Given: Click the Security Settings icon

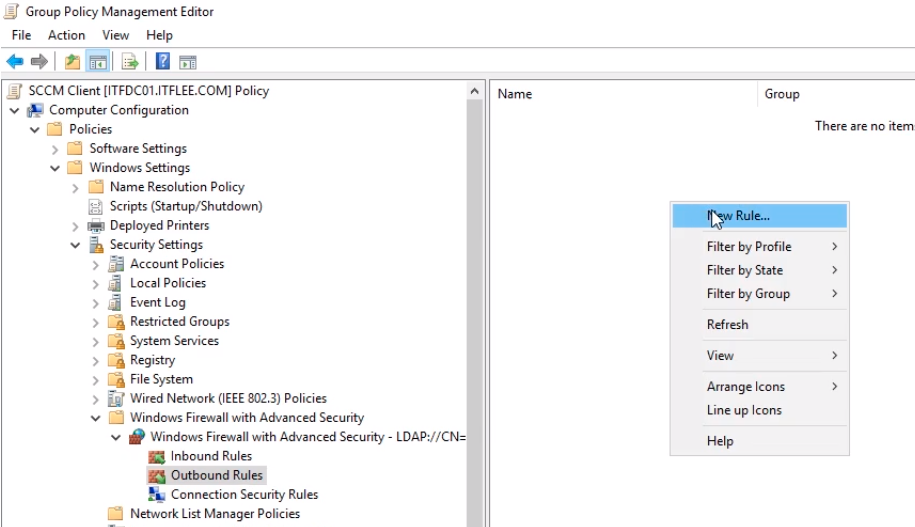Looking at the screenshot, I should [96, 245].
